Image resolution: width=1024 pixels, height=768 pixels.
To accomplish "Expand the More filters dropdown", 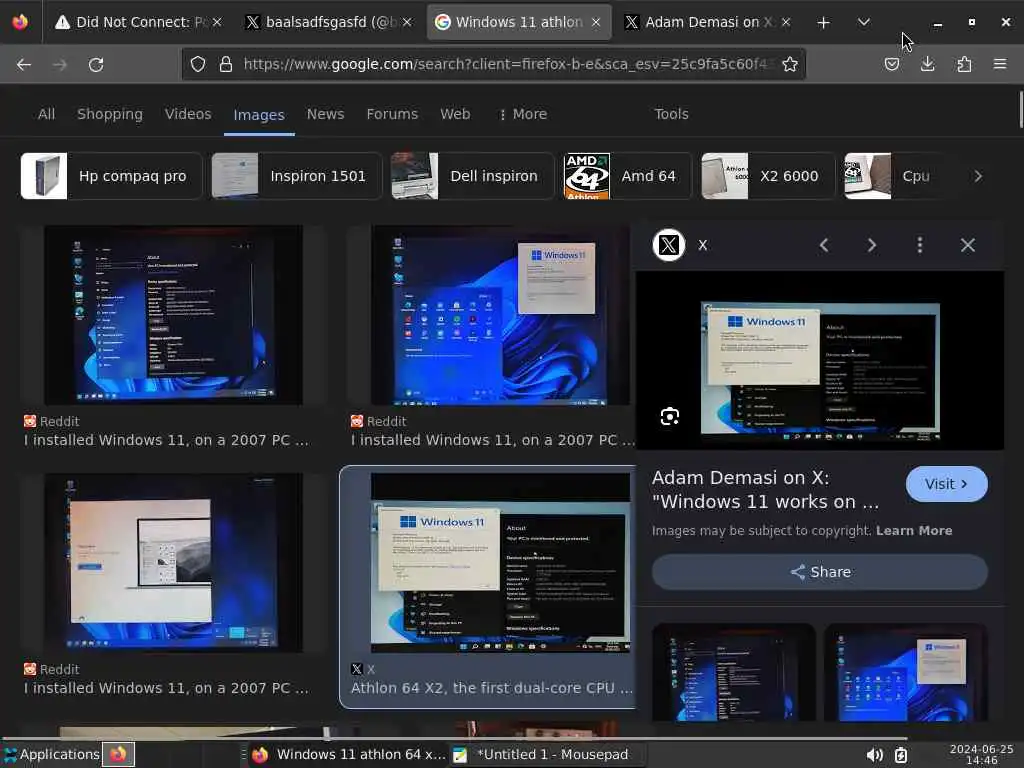I will [x=522, y=114].
